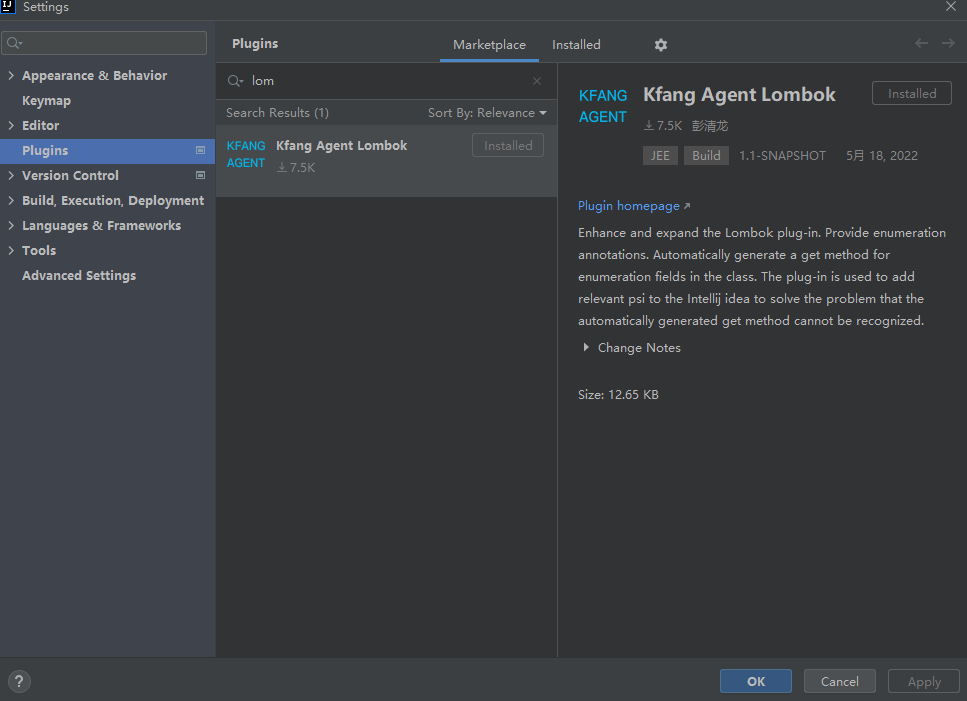Expand the Languages & Frameworks node
This screenshot has width=967, height=701.
[11, 226]
